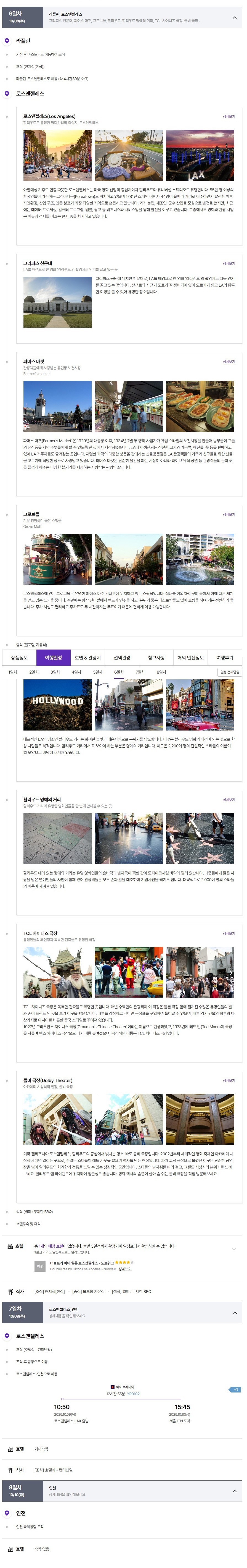Click day 7 로스앤젤레스 location pin icon
Image resolution: width=247 pixels, height=1568 pixels.
[x=7, y=1336]
